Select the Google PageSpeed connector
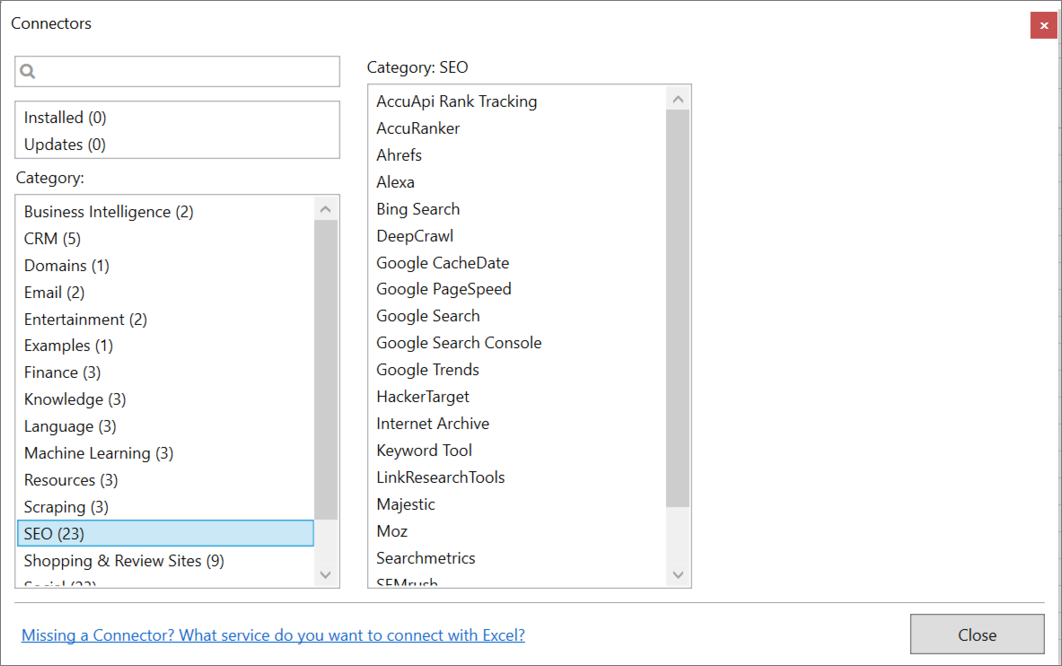 tap(444, 289)
